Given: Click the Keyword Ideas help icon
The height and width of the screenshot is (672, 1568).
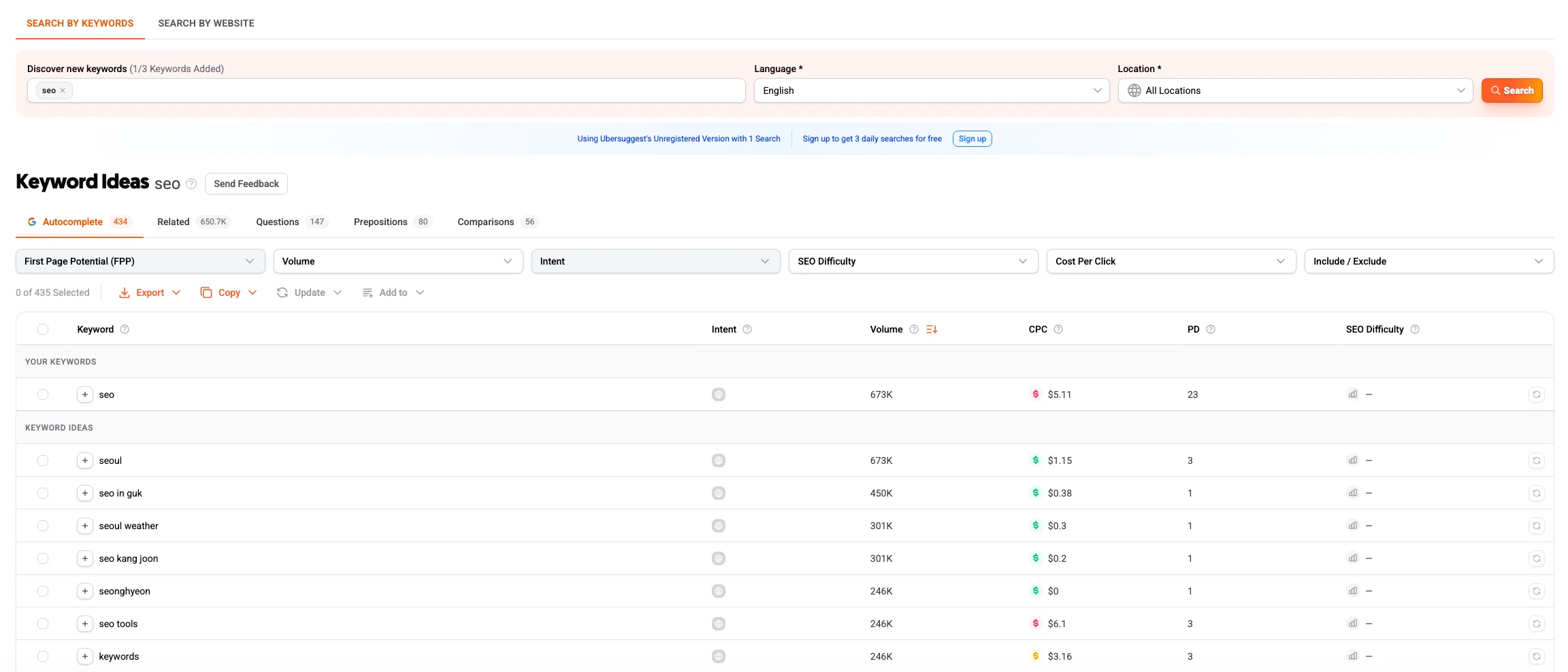Looking at the screenshot, I should point(191,184).
